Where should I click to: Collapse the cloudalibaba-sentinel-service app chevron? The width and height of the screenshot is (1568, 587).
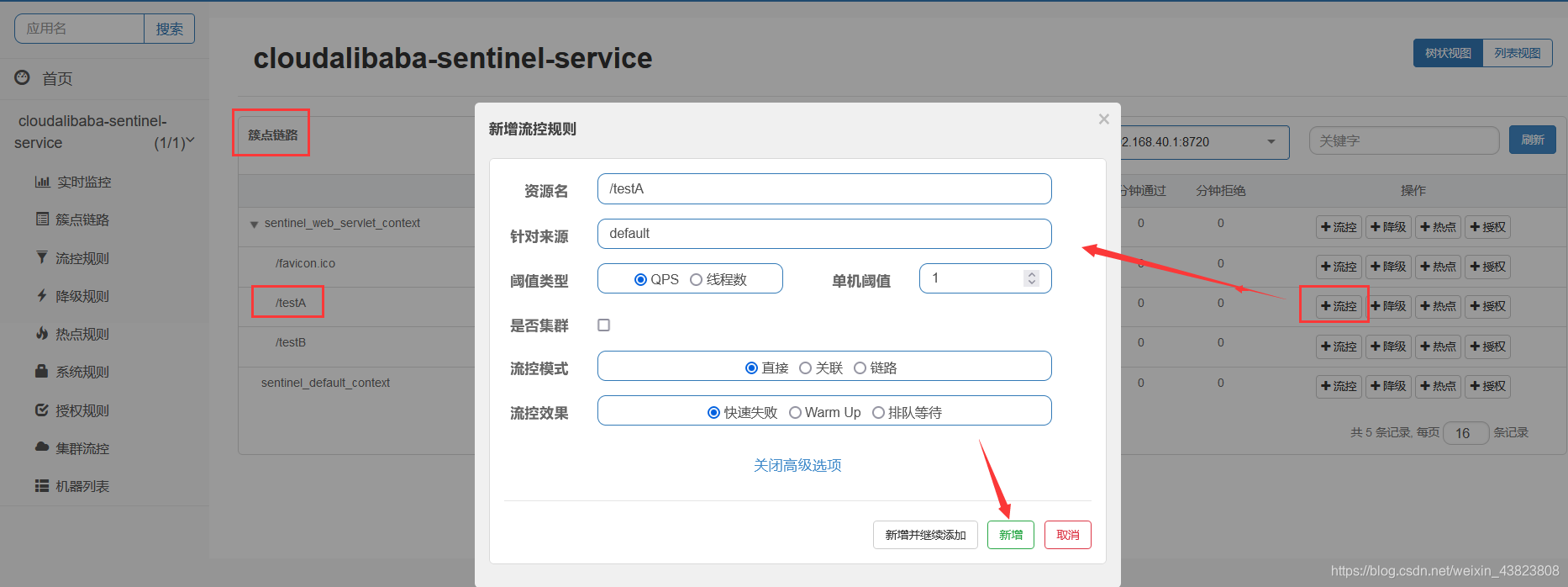click(190, 141)
